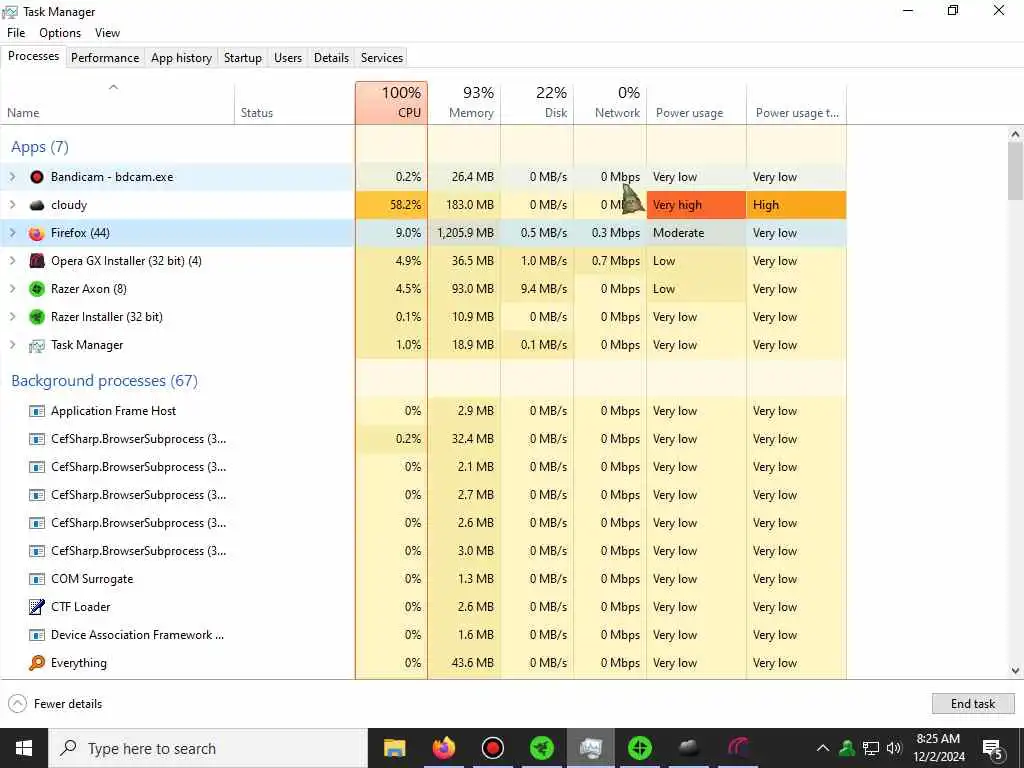Click the cloudy app icon in the process list
This screenshot has height=768, width=1024.
(37, 205)
